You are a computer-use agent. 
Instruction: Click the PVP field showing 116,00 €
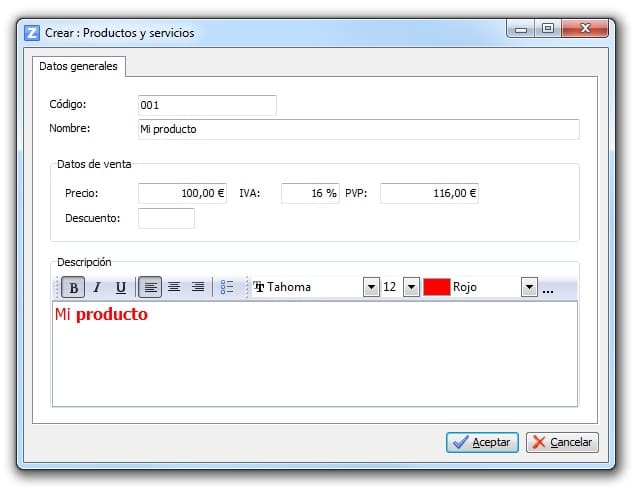(x=429, y=193)
